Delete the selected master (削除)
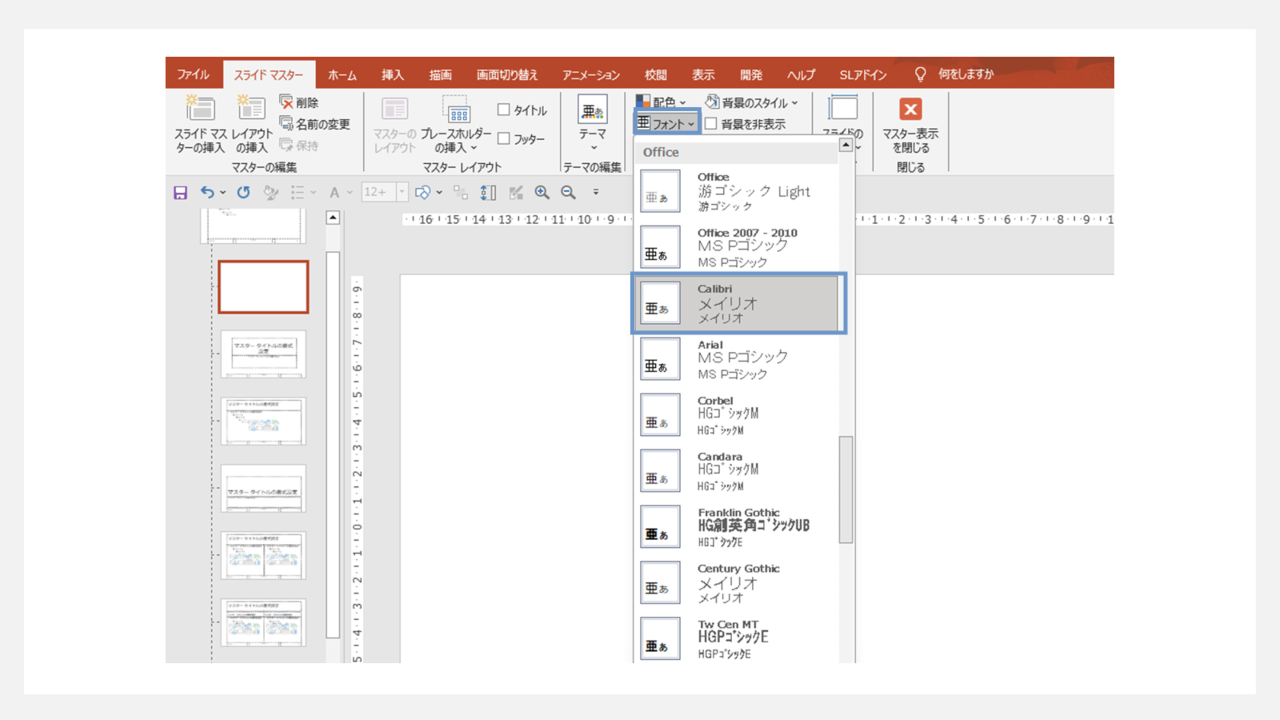The height and width of the screenshot is (720, 1280). [x=299, y=103]
